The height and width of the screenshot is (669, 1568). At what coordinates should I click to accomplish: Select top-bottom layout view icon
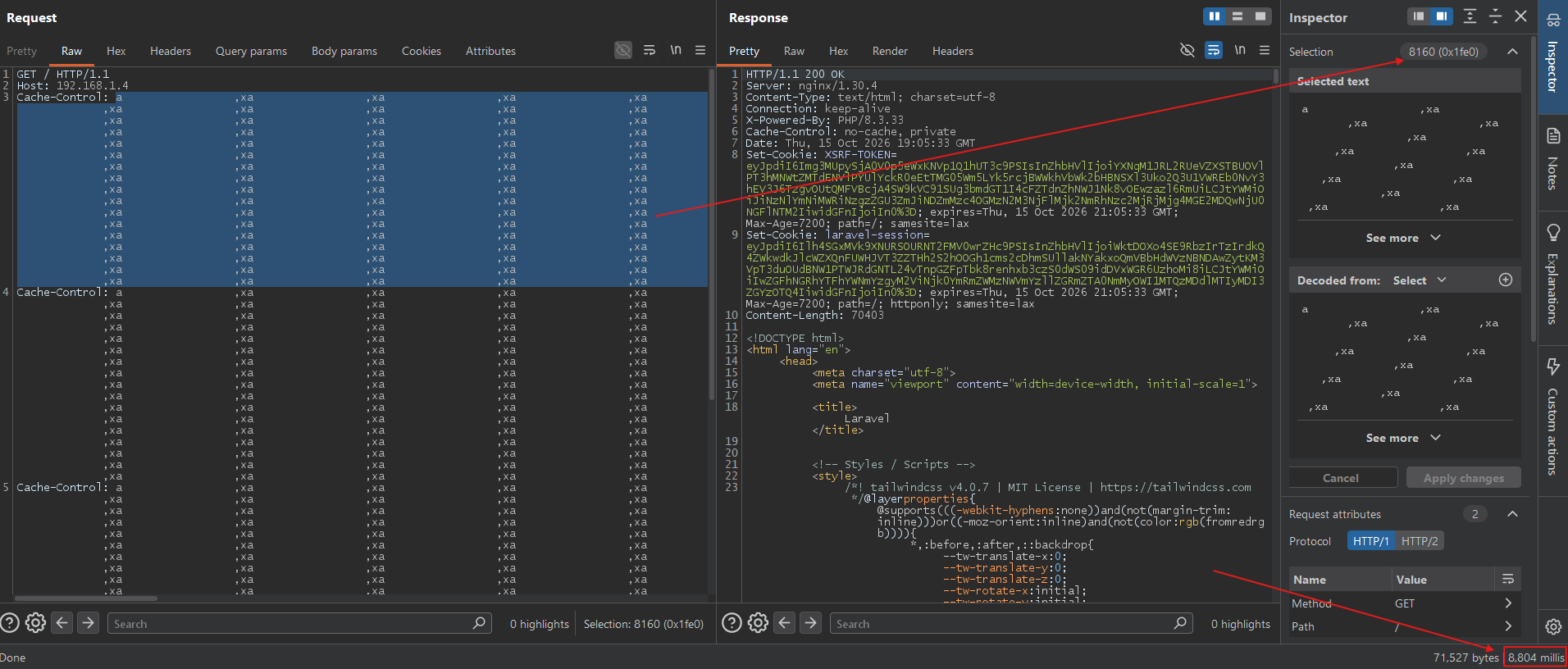pos(1238,16)
